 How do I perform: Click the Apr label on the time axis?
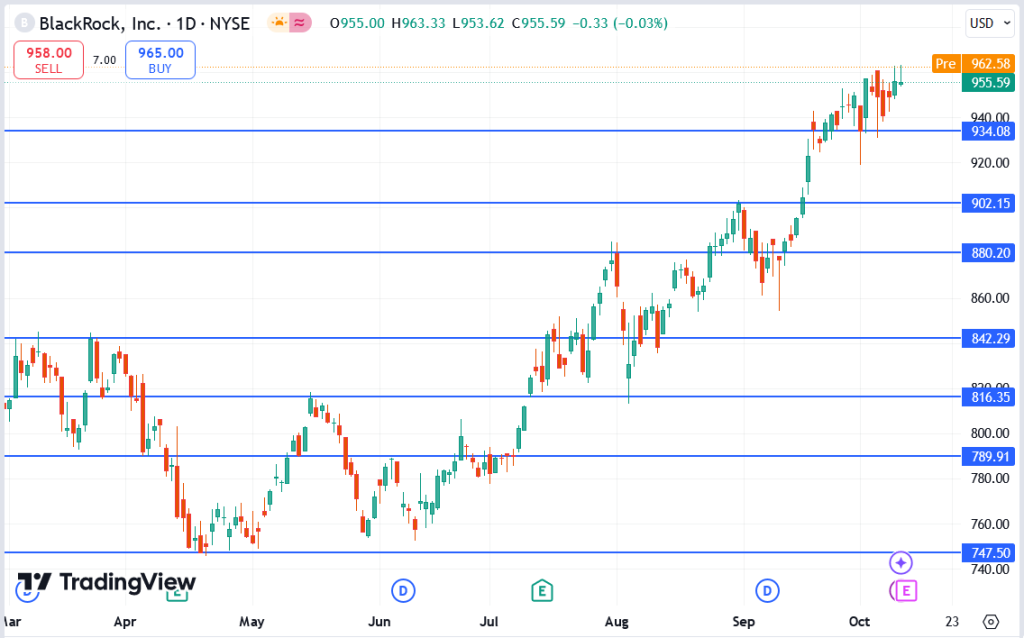tap(125, 621)
